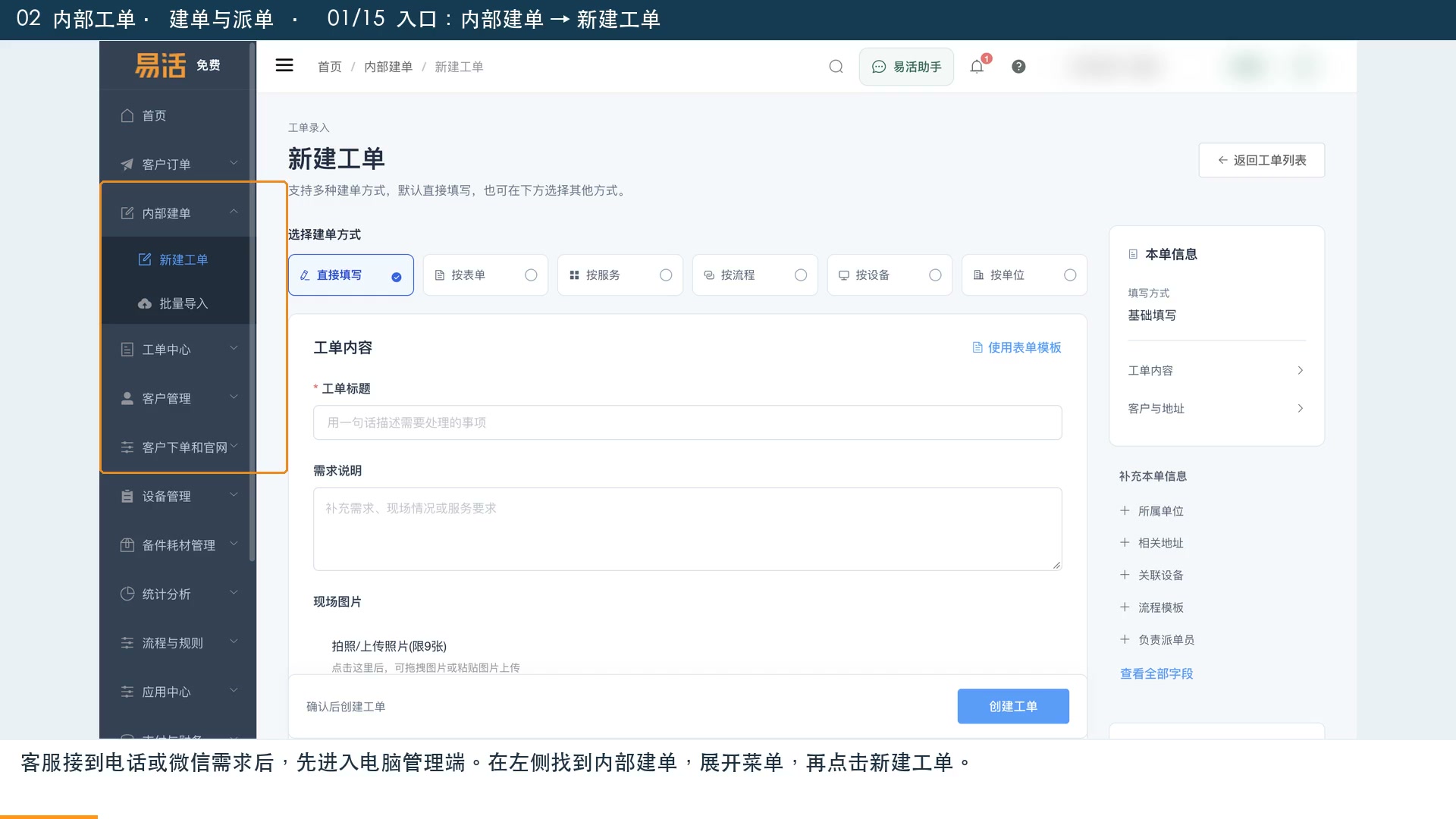Expand the 工单中心 sidebar menu
1456x819 pixels.
[179, 350]
